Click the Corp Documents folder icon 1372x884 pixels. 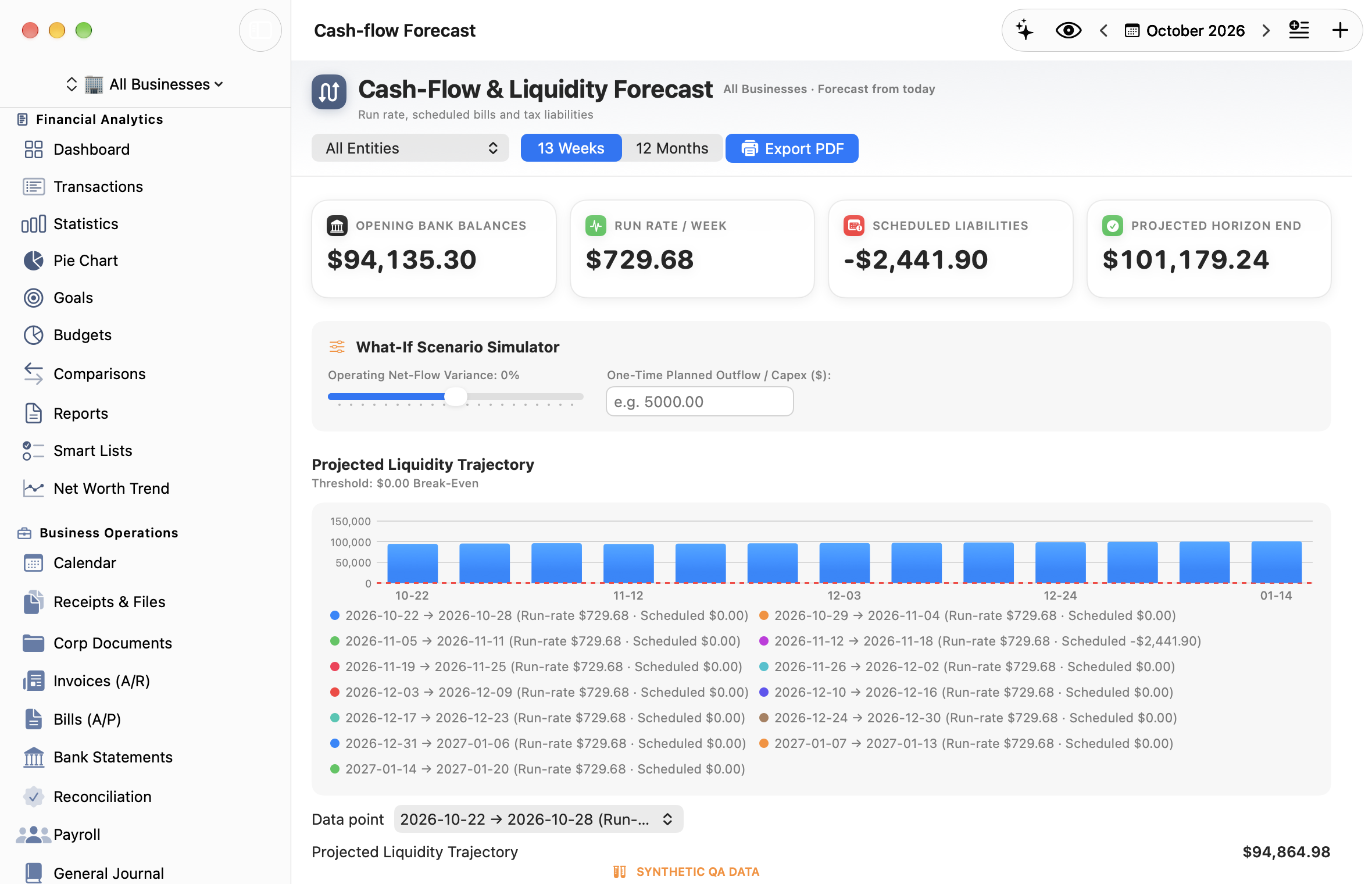tap(34, 643)
